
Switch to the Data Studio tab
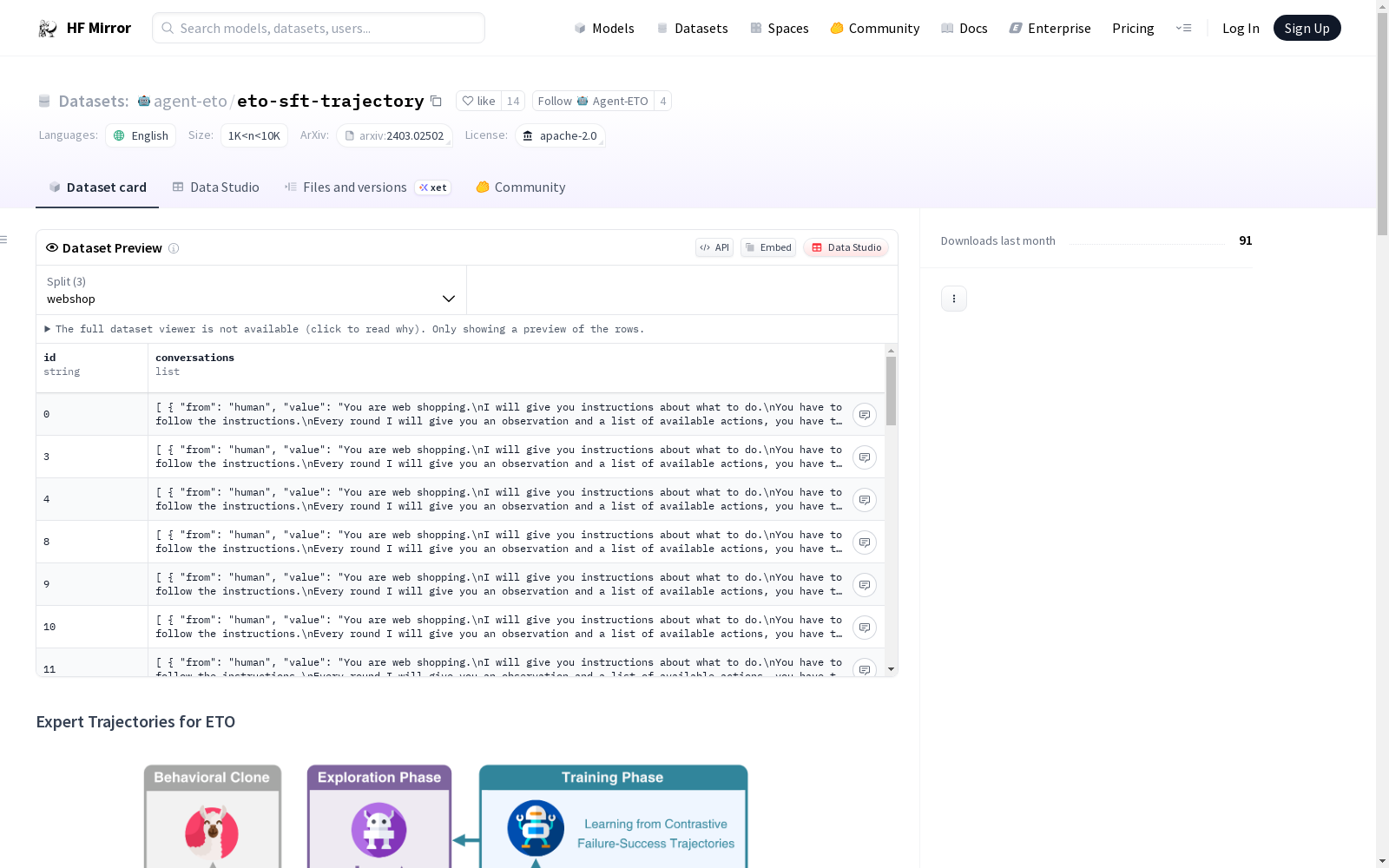point(216,187)
